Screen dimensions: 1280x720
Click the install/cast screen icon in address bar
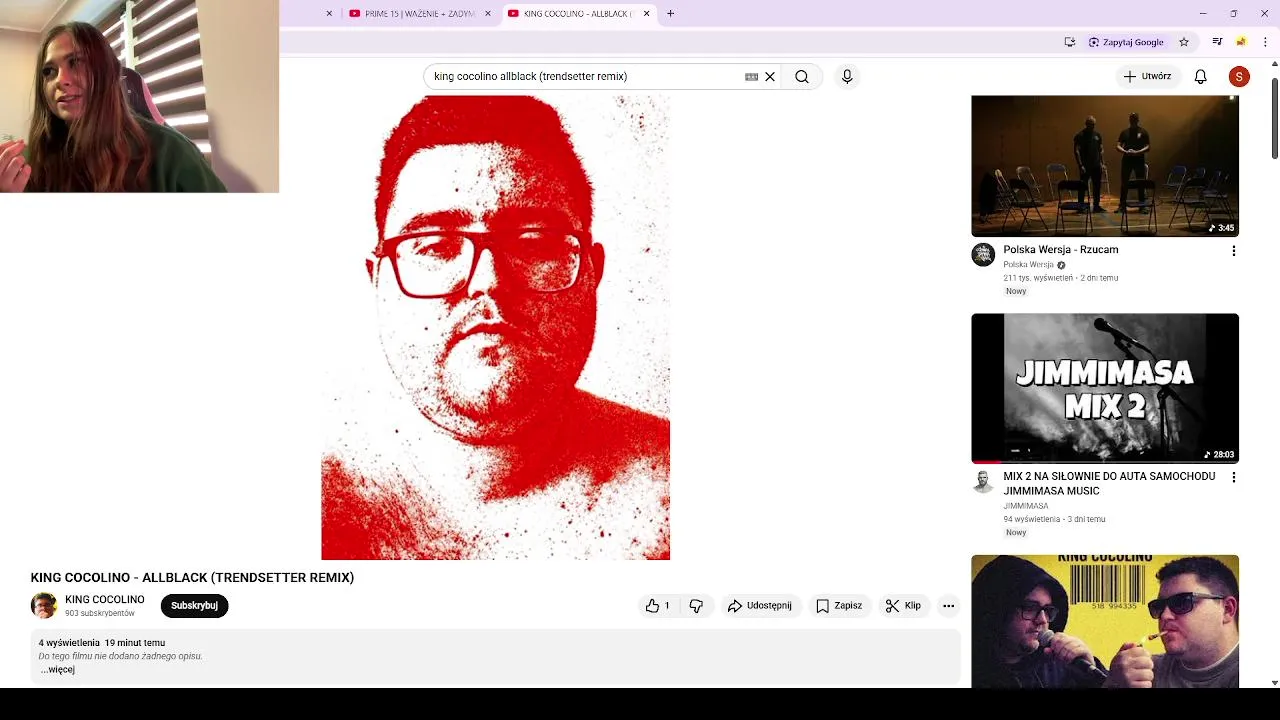pos(1070,42)
